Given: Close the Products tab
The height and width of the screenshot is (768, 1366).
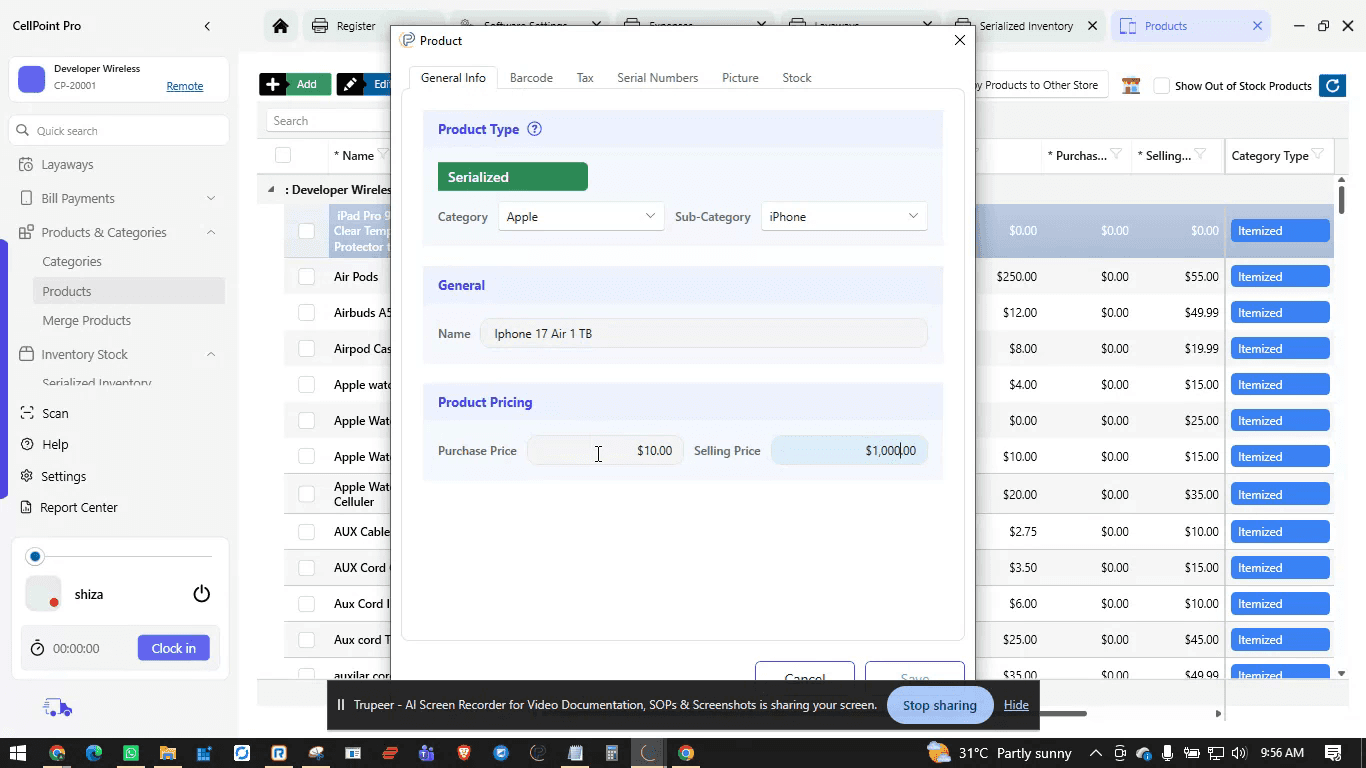Looking at the screenshot, I should click(x=1257, y=26).
